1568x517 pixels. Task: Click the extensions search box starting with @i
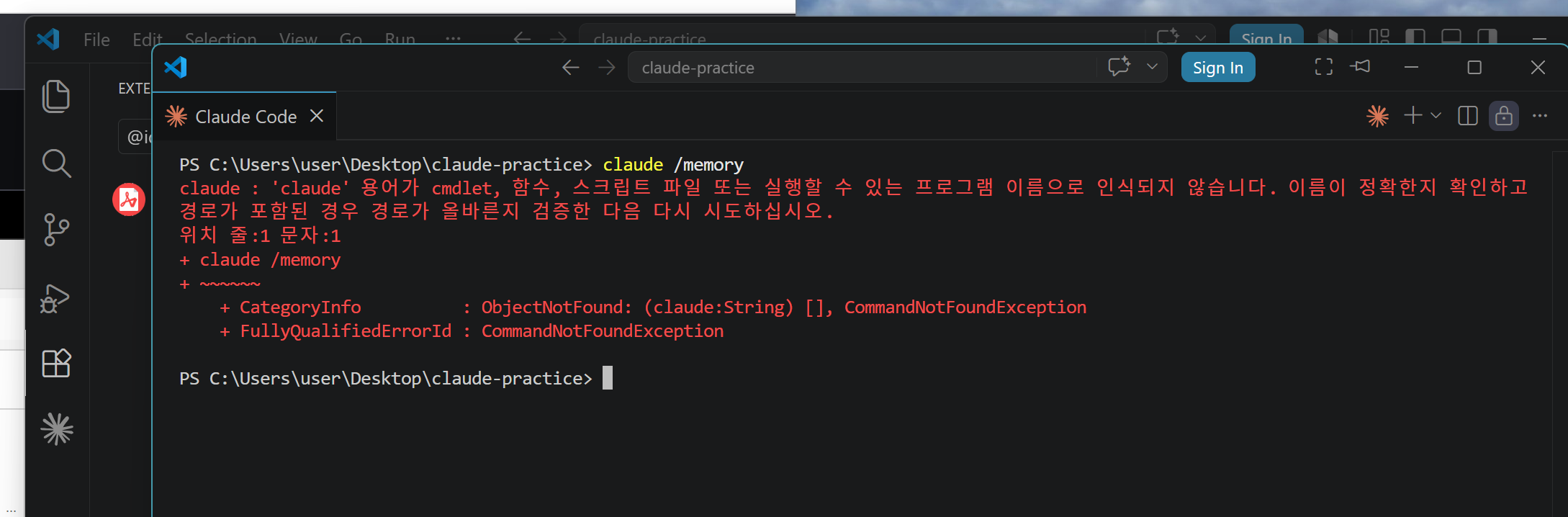(x=136, y=136)
